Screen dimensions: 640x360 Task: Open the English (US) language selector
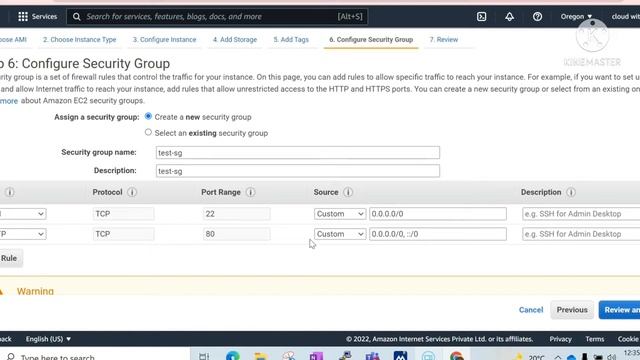click(48, 339)
